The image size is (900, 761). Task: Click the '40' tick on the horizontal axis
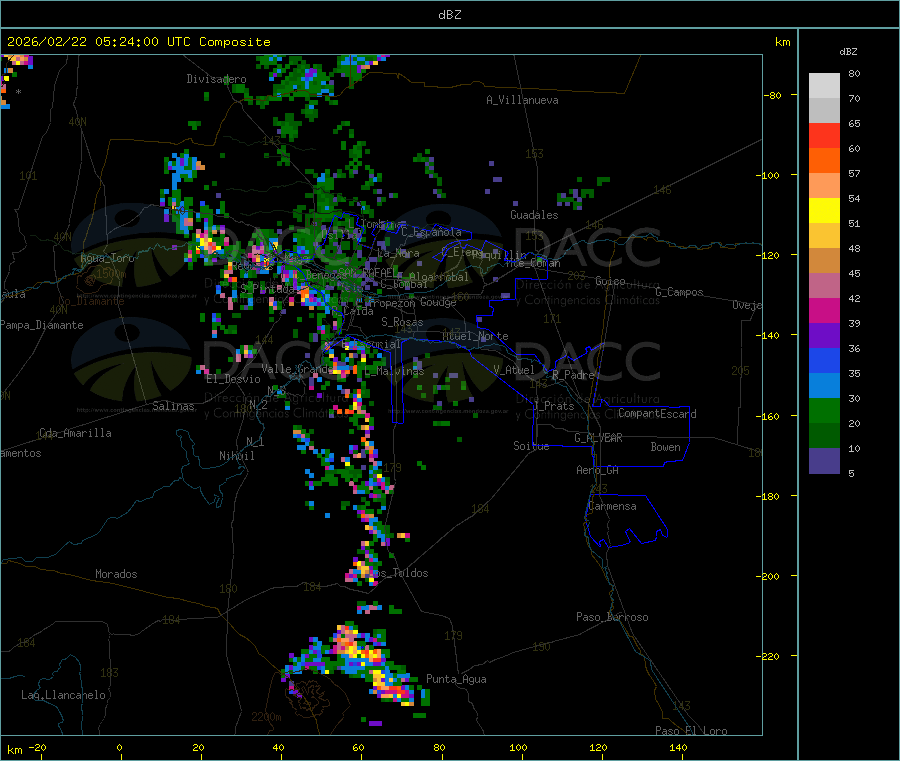pyautogui.click(x=278, y=747)
